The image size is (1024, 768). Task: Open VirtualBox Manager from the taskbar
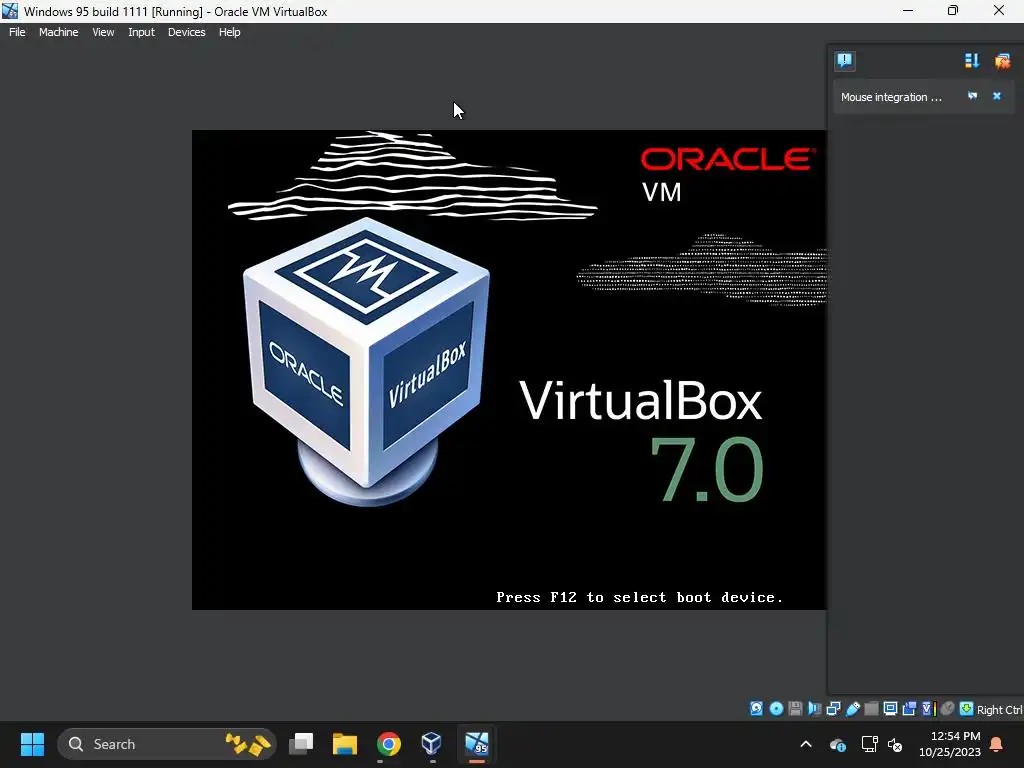(432, 744)
